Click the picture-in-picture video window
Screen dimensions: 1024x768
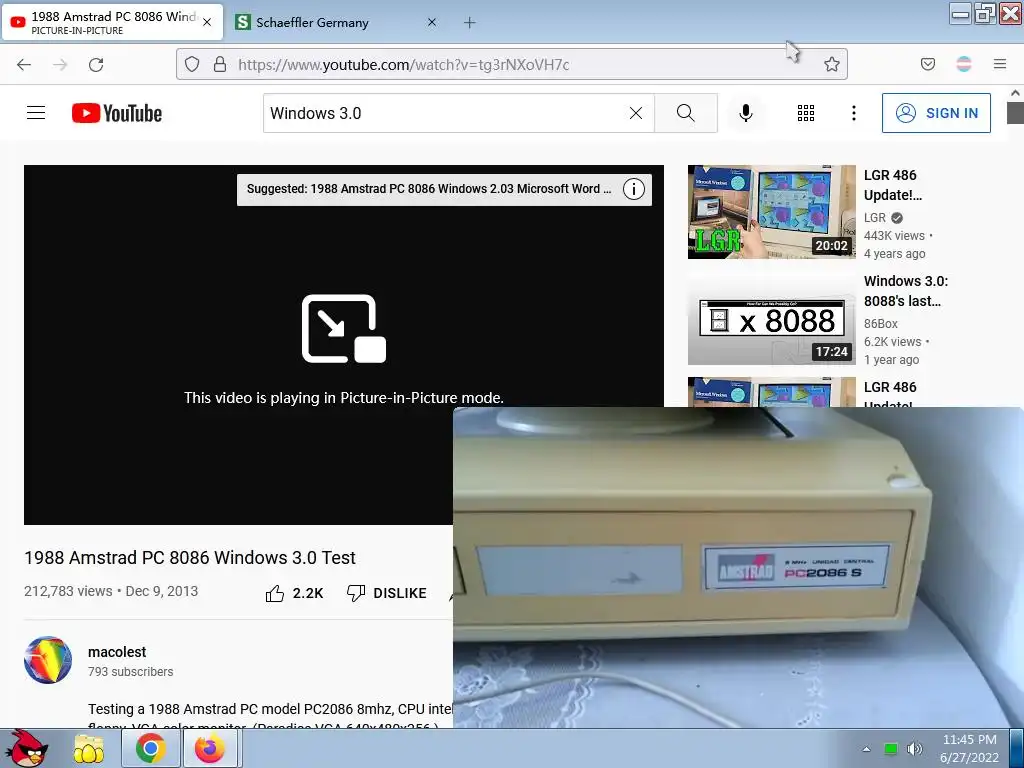[x=738, y=568]
